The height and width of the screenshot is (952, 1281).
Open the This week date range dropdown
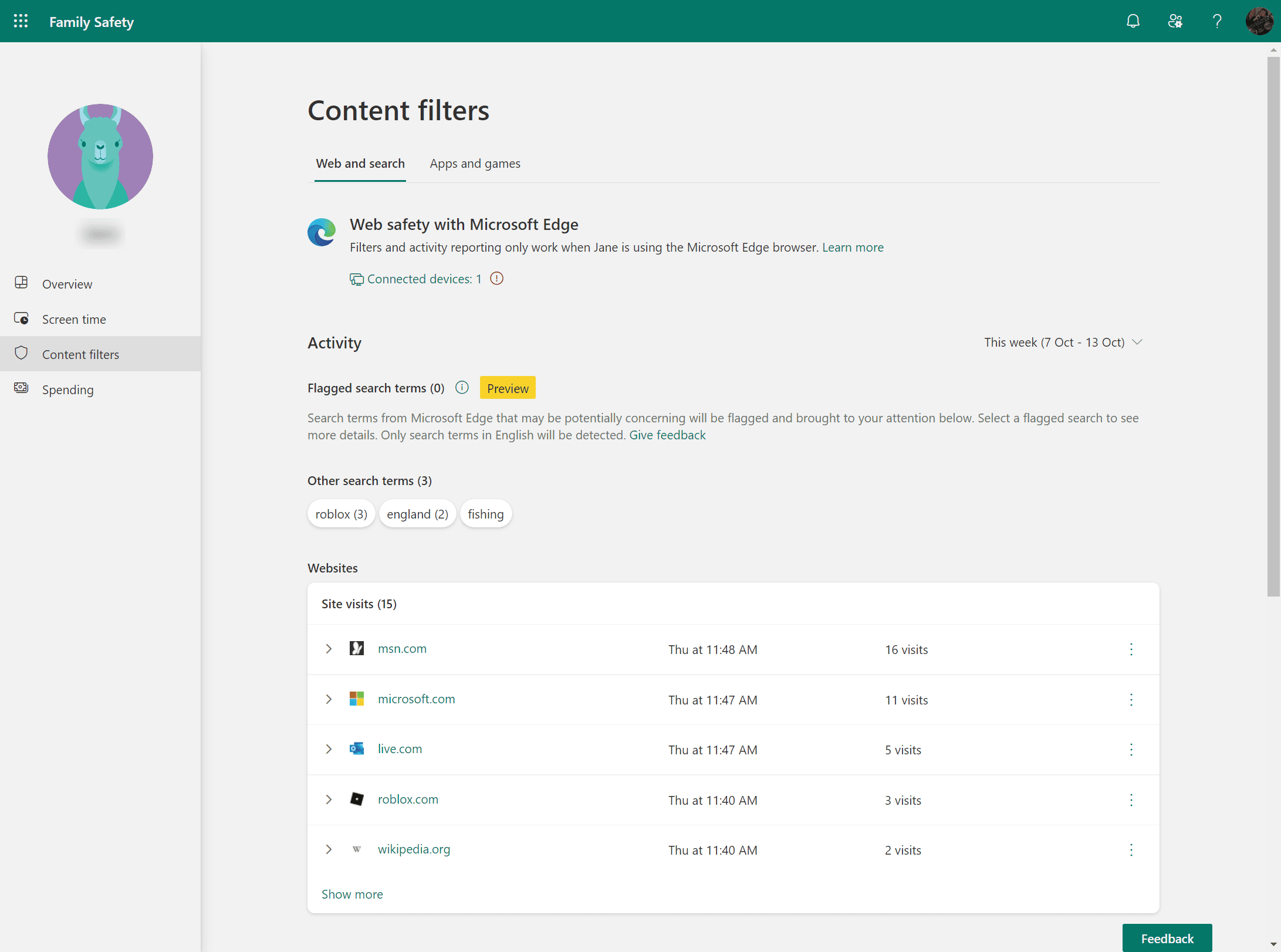click(x=1063, y=343)
